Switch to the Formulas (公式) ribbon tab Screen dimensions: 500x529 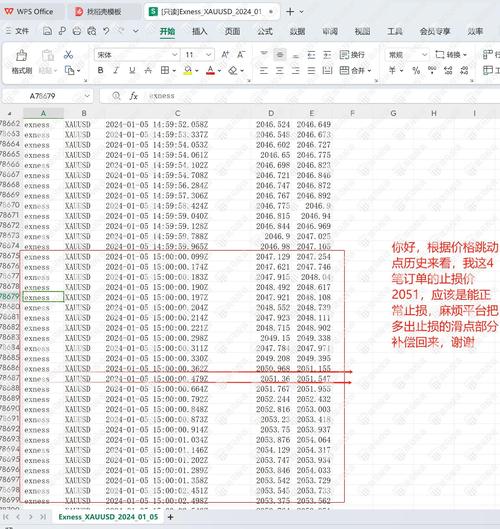point(265,31)
